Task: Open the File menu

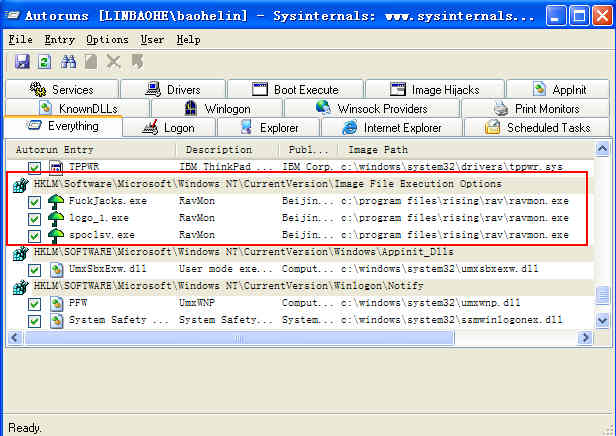Action: pyautogui.click(x=20, y=40)
